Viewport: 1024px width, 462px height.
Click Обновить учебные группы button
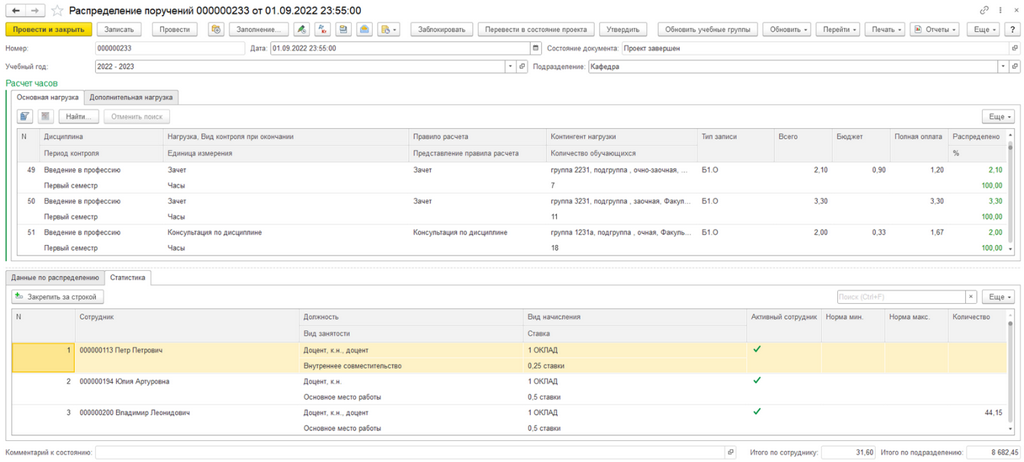[709, 29]
